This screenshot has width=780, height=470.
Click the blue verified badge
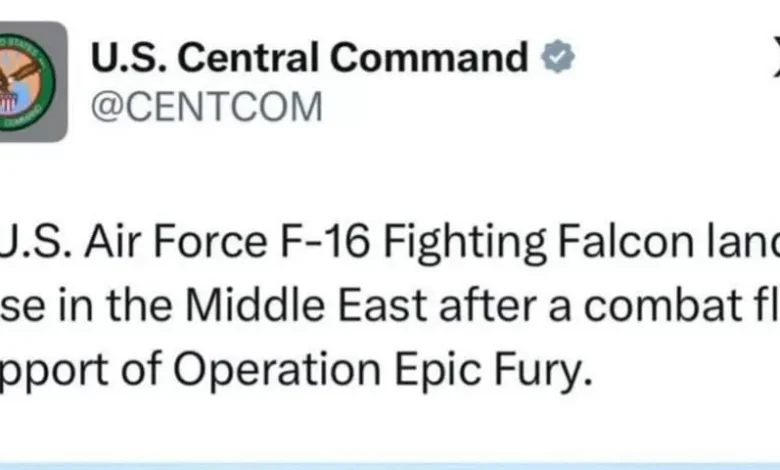pos(557,59)
